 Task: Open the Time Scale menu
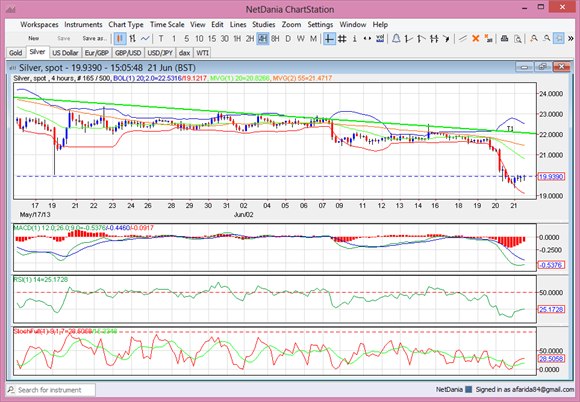pos(167,25)
